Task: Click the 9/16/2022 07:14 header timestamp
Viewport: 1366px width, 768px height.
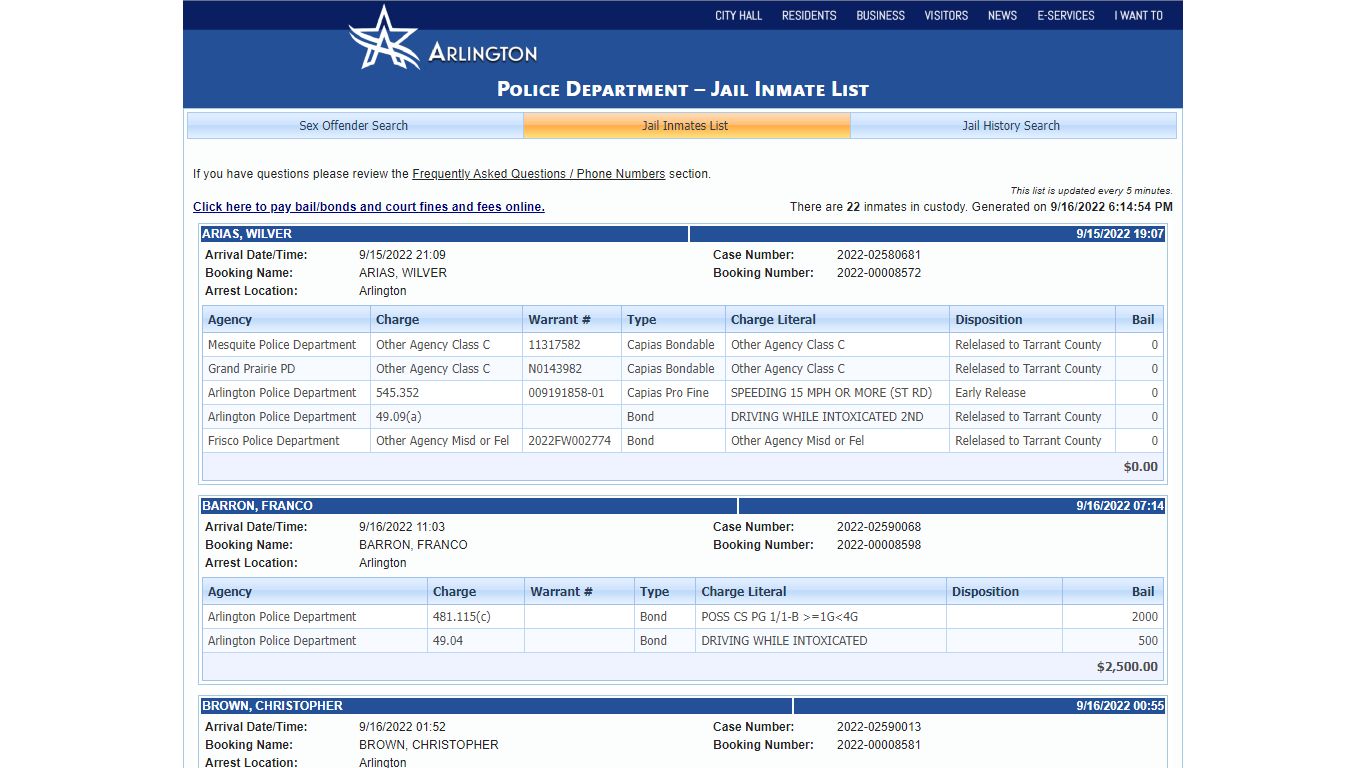Action: click(1120, 506)
